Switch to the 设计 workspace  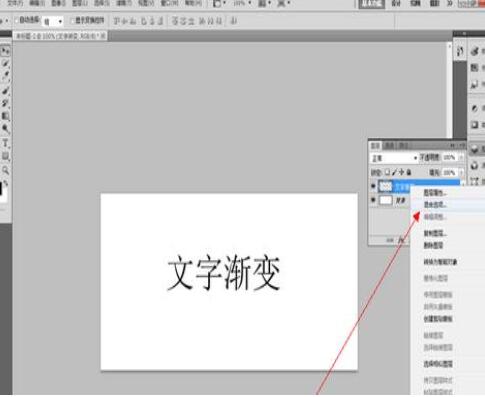[x=397, y=4]
